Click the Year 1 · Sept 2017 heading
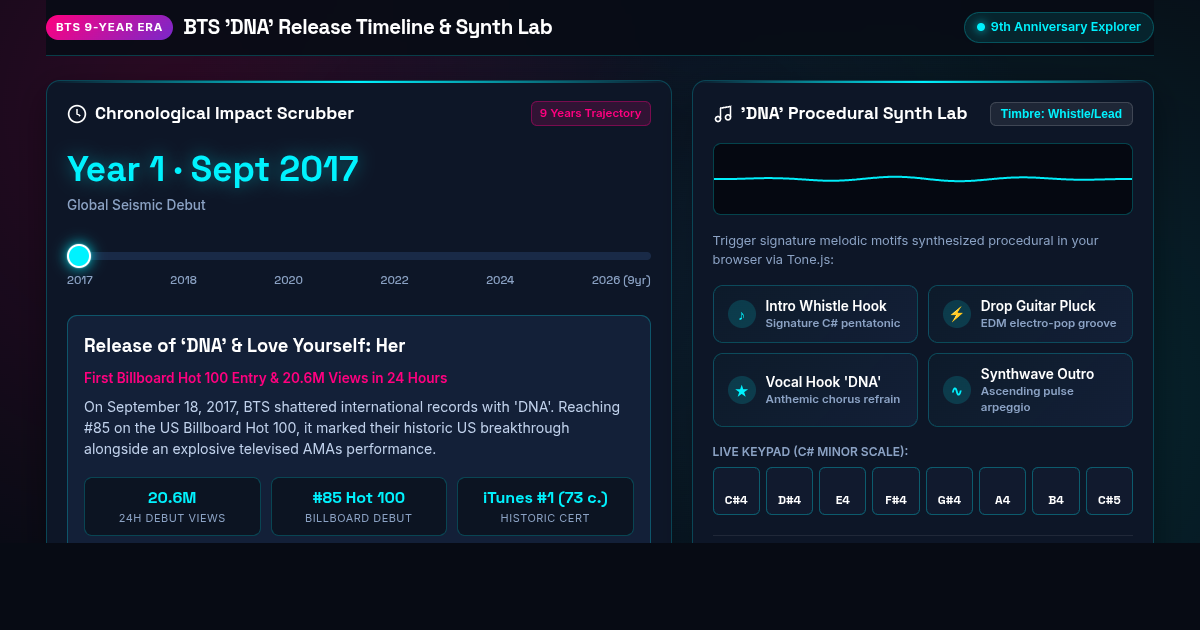The height and width of the screenshot is (630, 1200). pyautogui.click(x=213, y=169)
